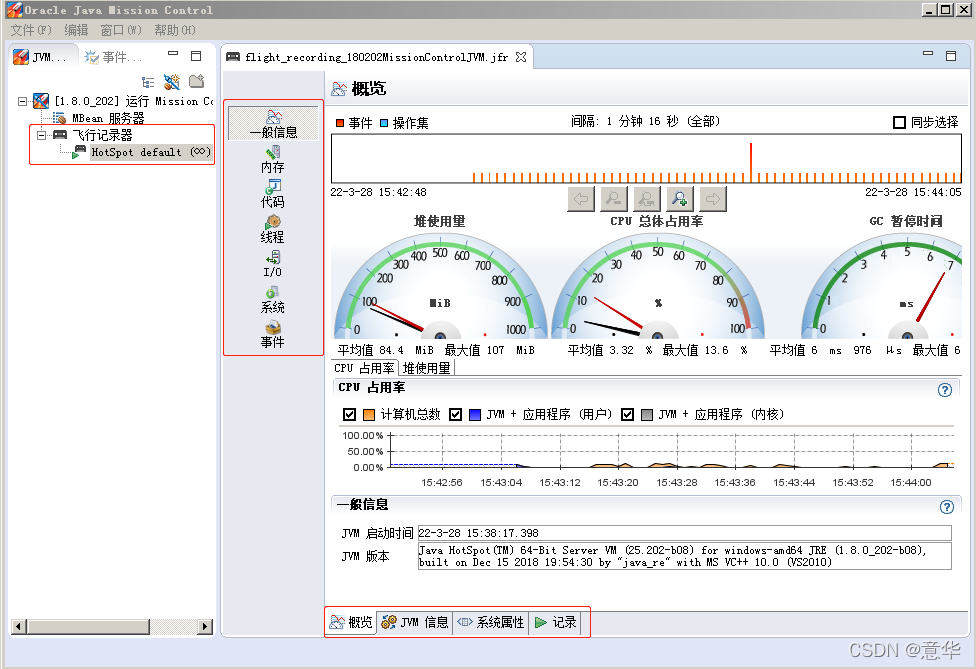976x669 pixels.
Task: Maximize the JVM browser view panel
Action: click(196, 55)
